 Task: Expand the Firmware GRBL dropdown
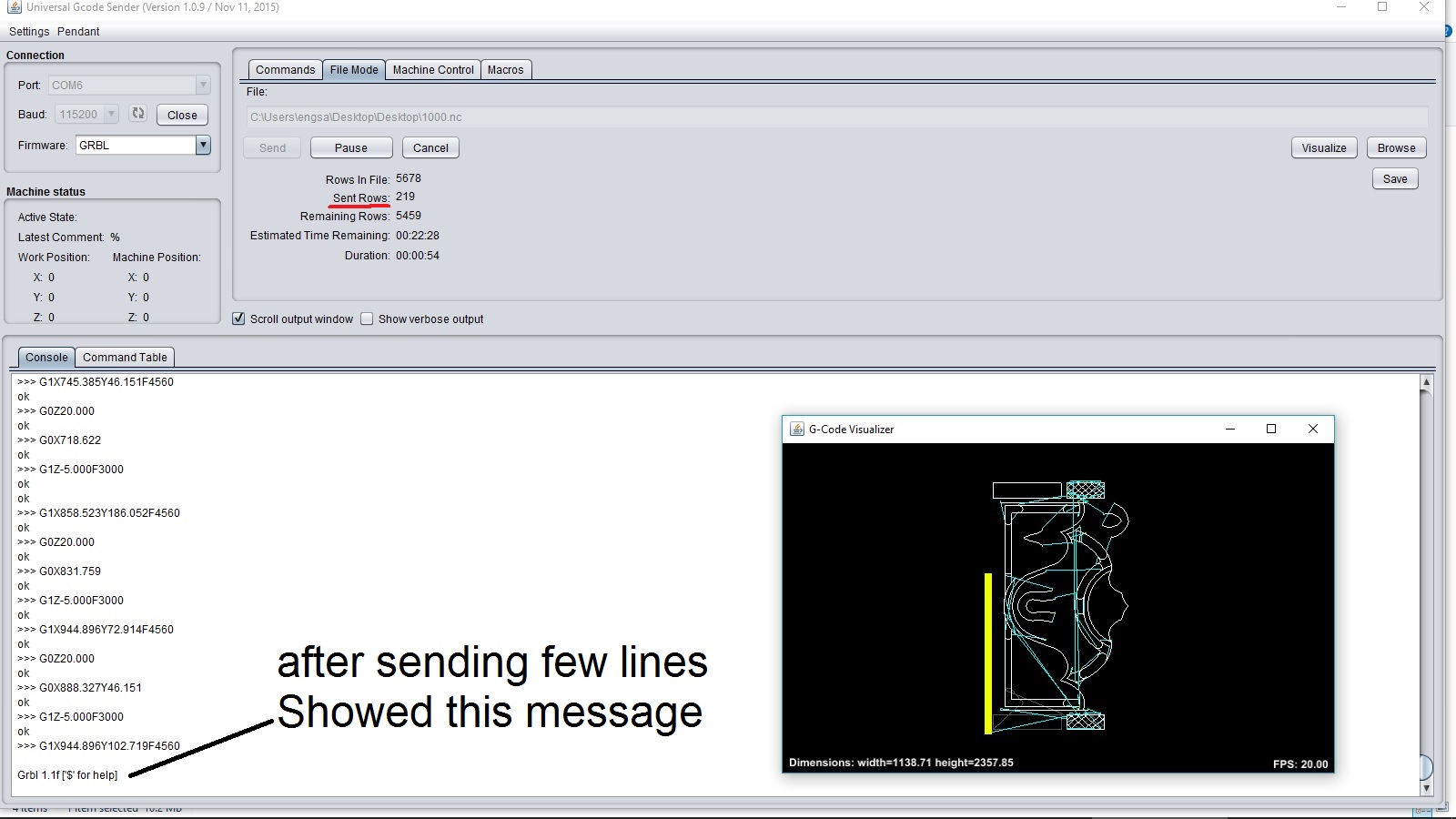click(203, 145)
